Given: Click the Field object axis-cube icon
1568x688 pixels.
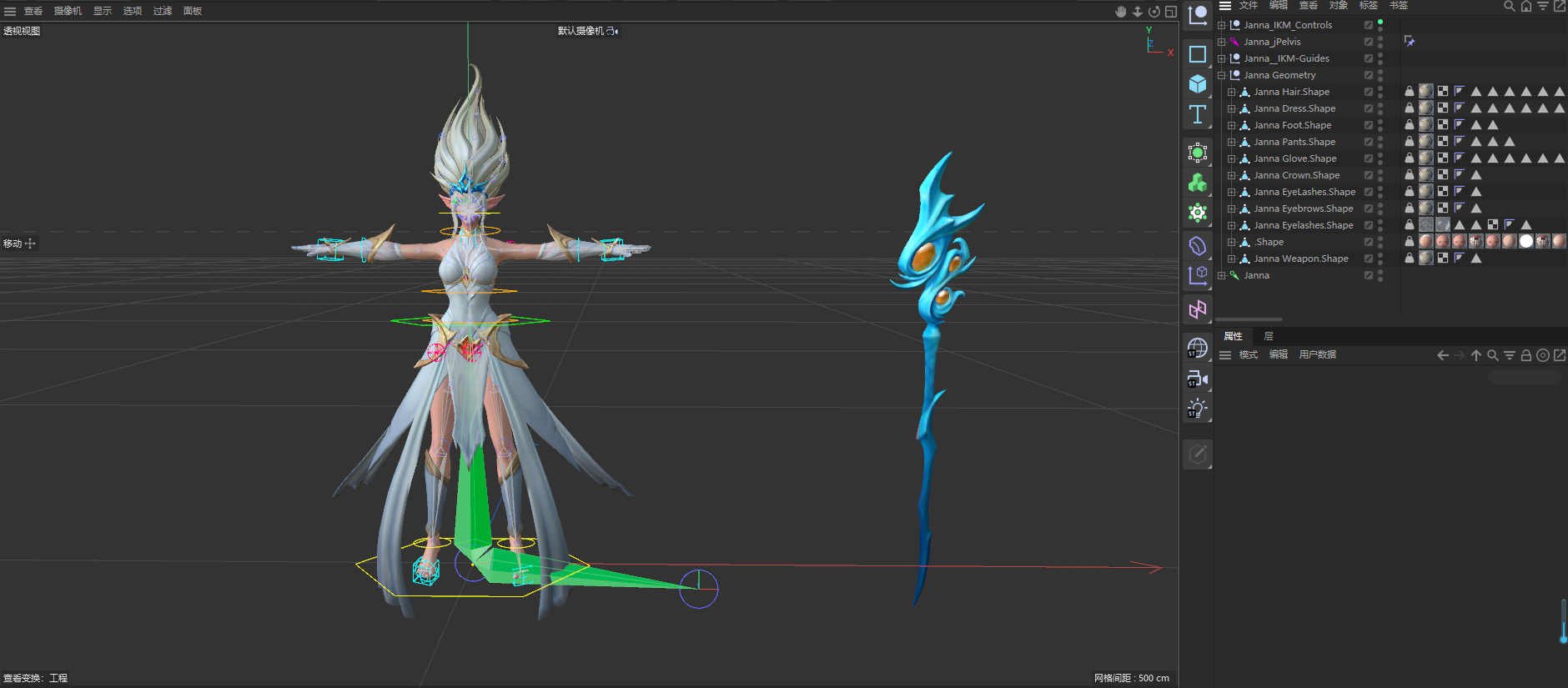Looking at the screenshot, I should coord(1198,275).
